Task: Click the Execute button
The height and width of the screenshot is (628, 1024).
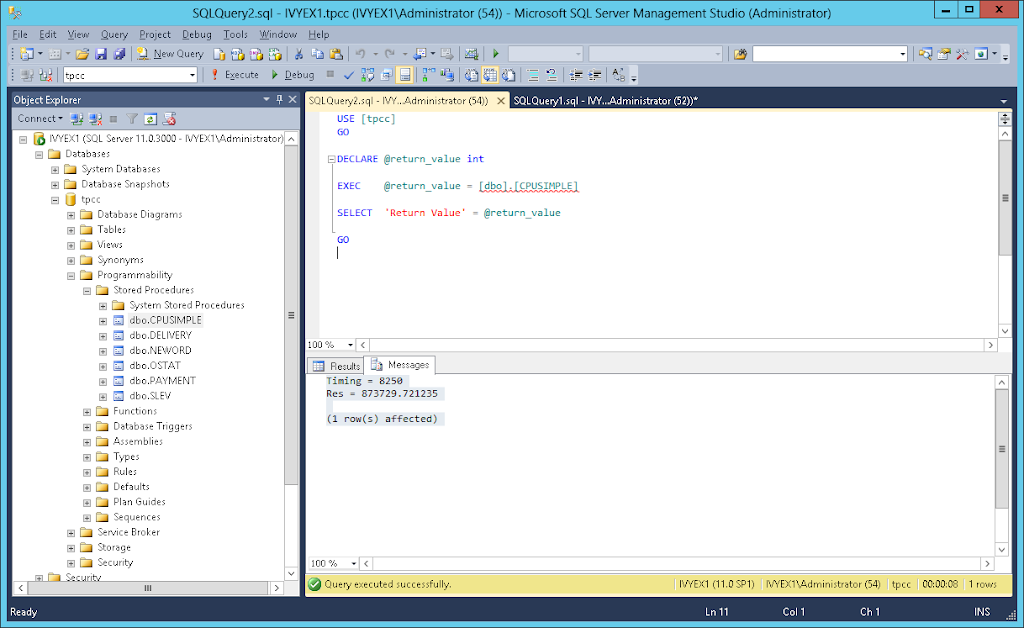Action: [234, 75]
